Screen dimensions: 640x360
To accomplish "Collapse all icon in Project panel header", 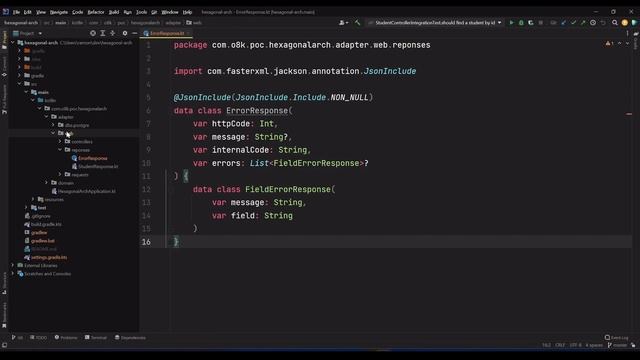I will point(113,33).
